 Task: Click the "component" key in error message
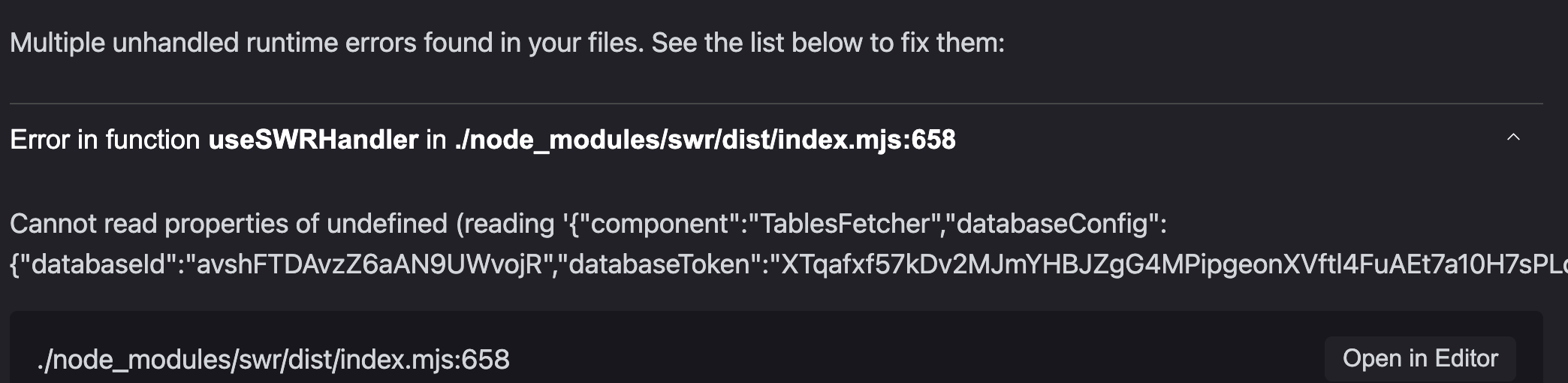click(660, 224)
